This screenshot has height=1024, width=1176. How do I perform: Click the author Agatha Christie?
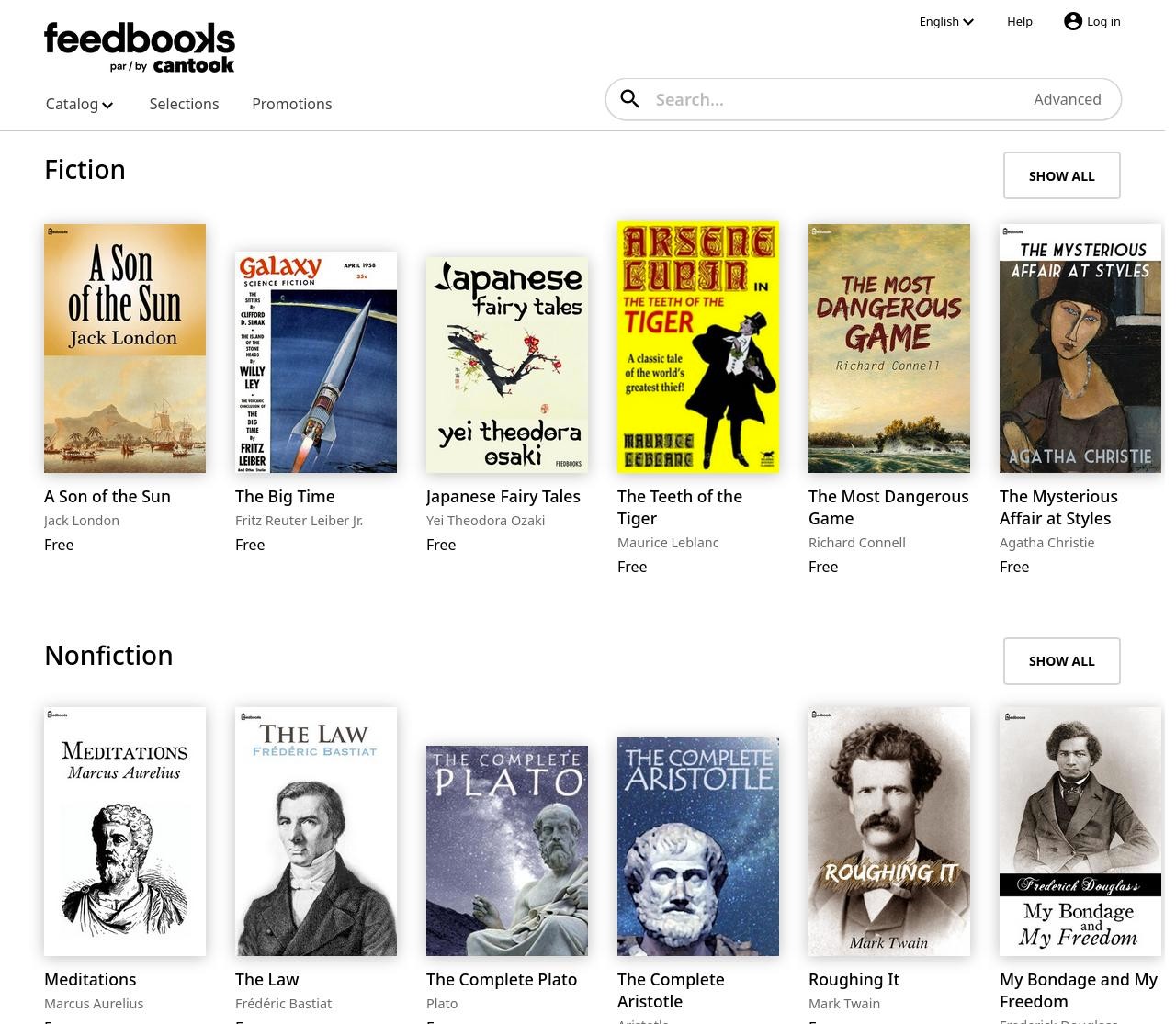(x=1046, y=542)
